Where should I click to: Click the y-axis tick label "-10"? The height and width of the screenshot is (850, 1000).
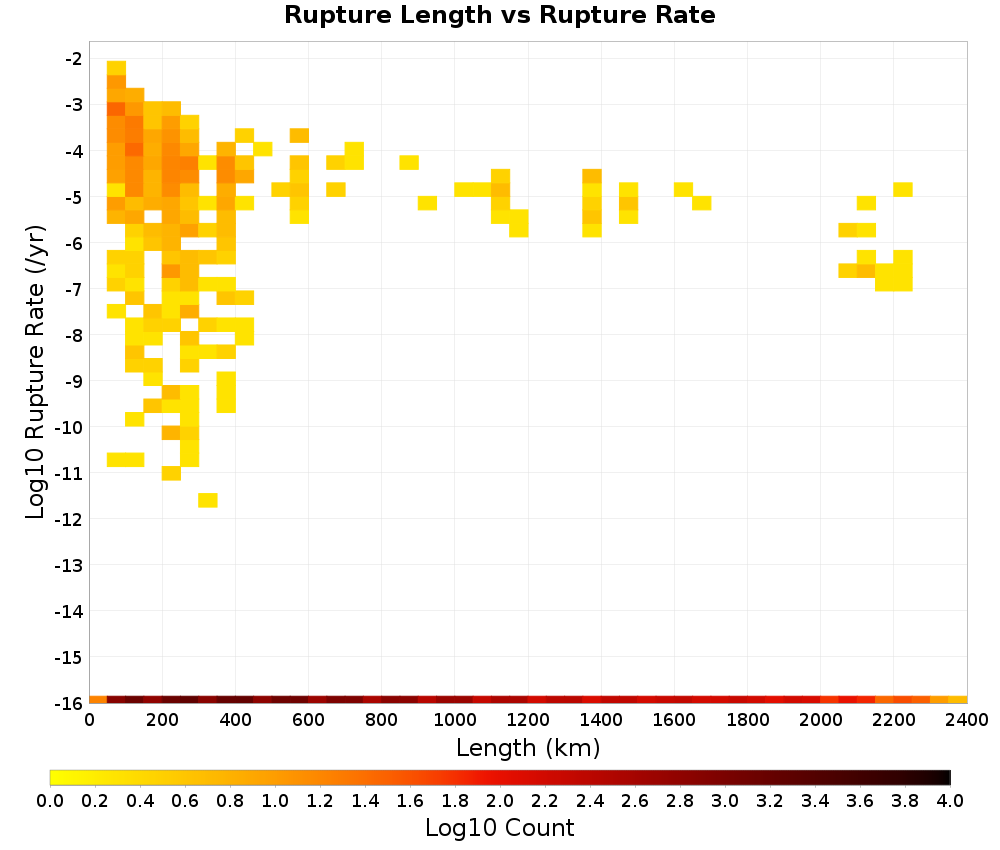click(69, 427)
